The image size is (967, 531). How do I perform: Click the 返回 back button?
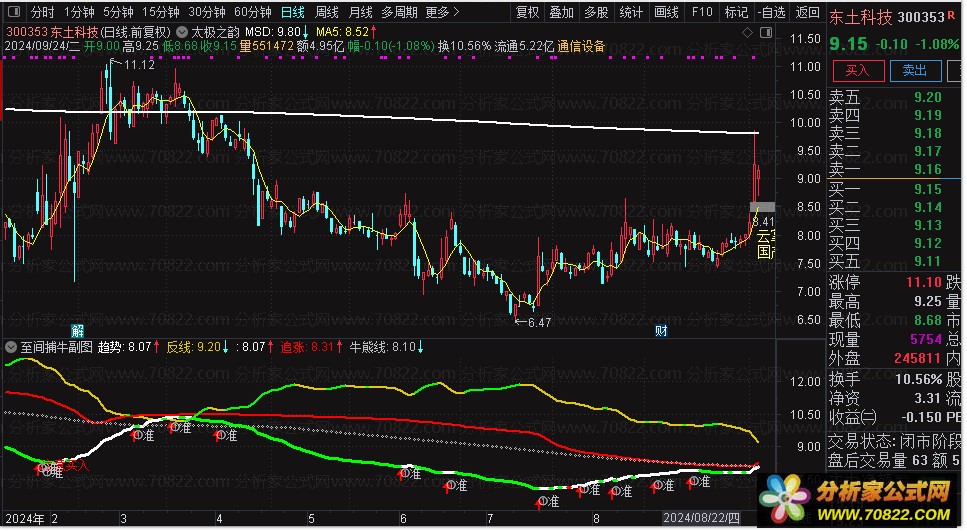(x=807, y=12)
